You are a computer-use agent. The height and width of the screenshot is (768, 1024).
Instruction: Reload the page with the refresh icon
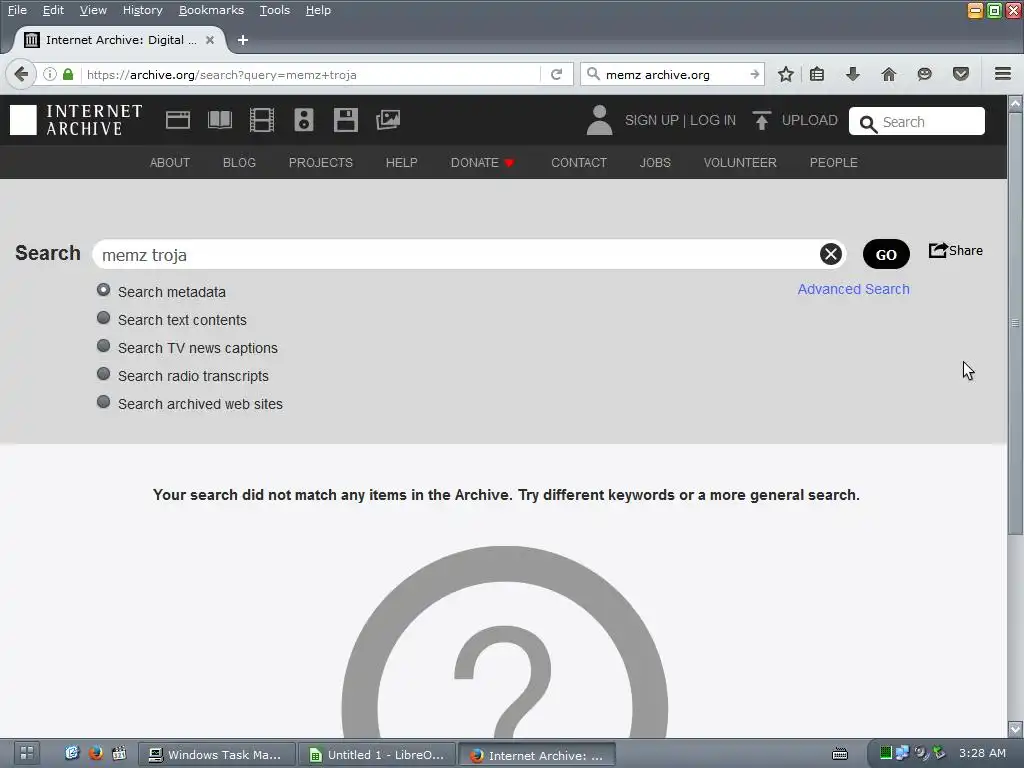[556, 74]
